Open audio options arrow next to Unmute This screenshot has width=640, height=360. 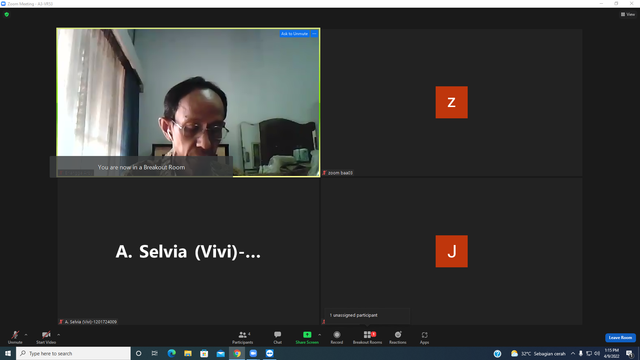coord(26,335)
